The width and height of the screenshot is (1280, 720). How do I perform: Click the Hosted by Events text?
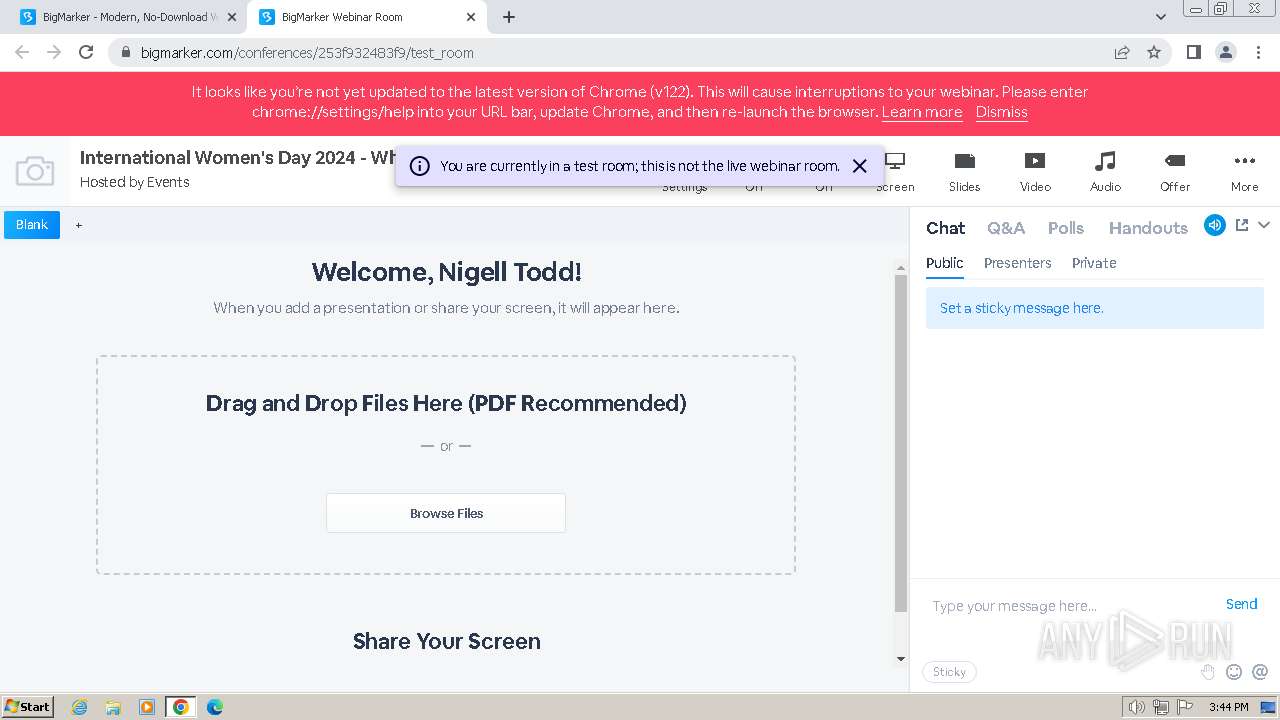(x=135, y=182)
